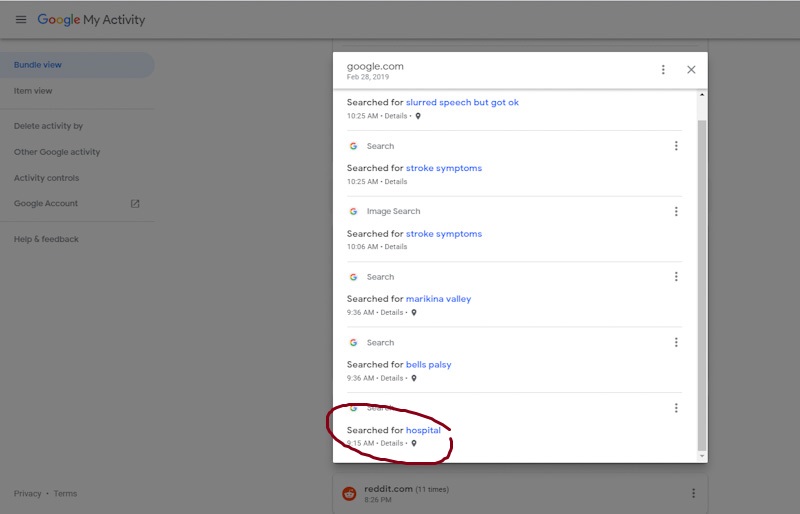800x514 pixels.
Task: Close the google.com activity dialog
Action: tap(691, 69)
